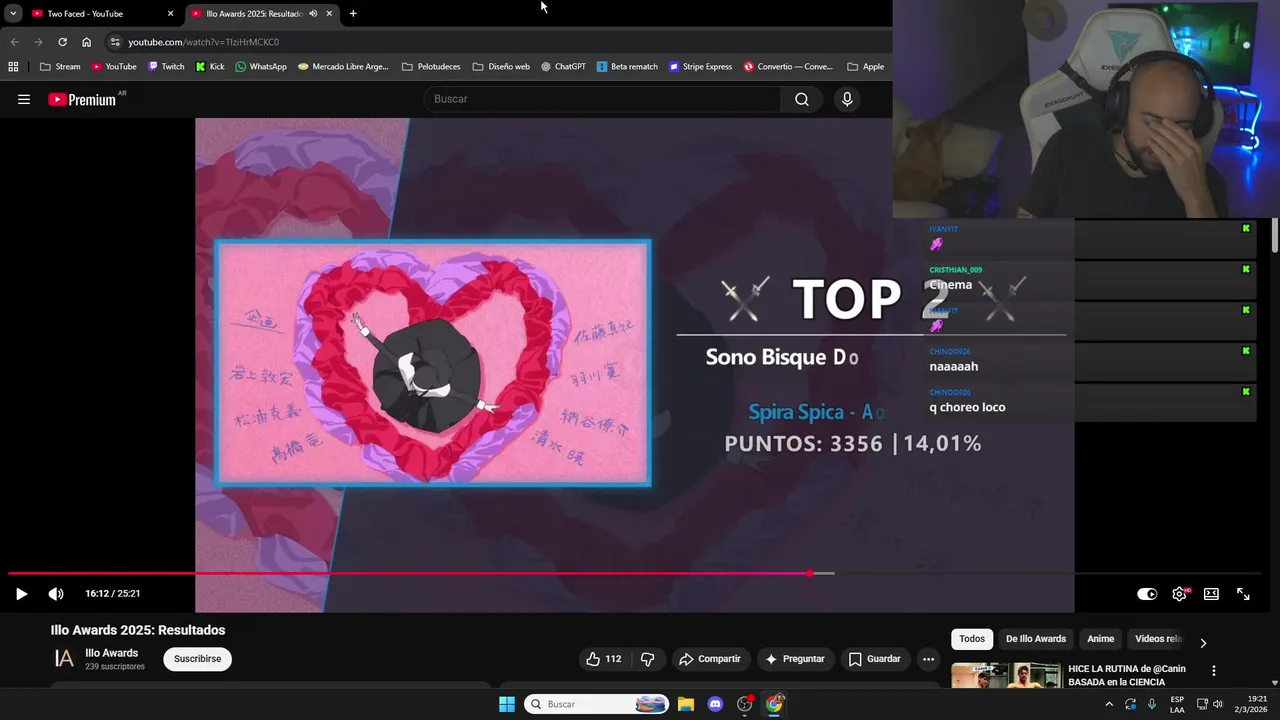
Task: Open the HICE LA RUTINA video thumbnail
Action: click(x=1006, y=676)
